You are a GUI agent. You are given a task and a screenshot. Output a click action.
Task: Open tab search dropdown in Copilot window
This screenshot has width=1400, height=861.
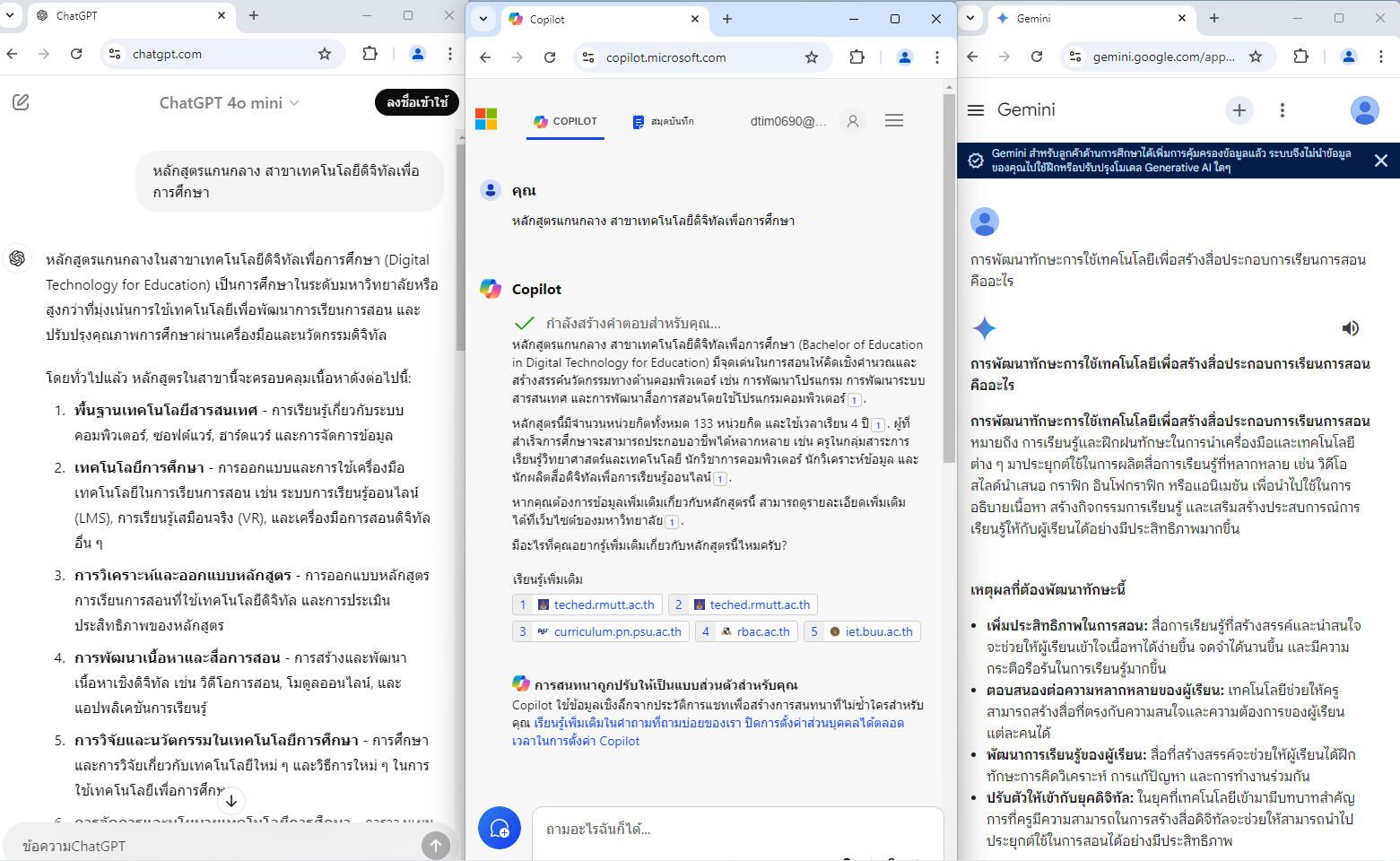click(483, 19)
